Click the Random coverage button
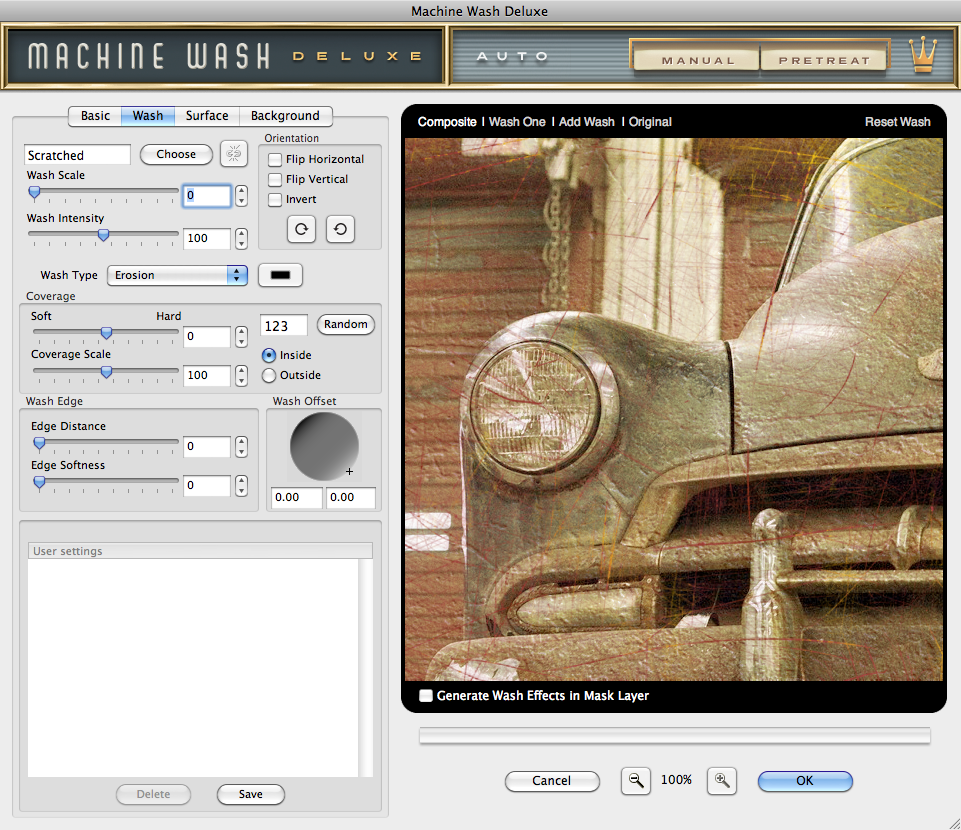 [x=346, y=324]
